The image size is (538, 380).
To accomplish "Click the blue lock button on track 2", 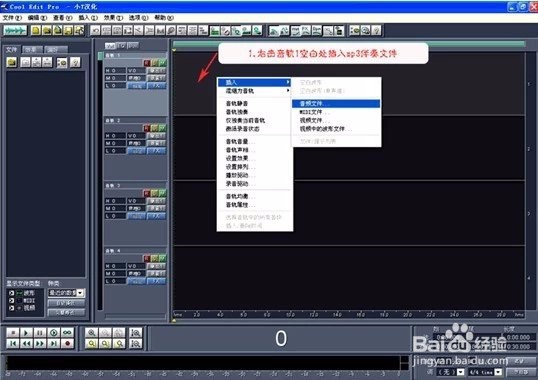I will click(137, 151).
